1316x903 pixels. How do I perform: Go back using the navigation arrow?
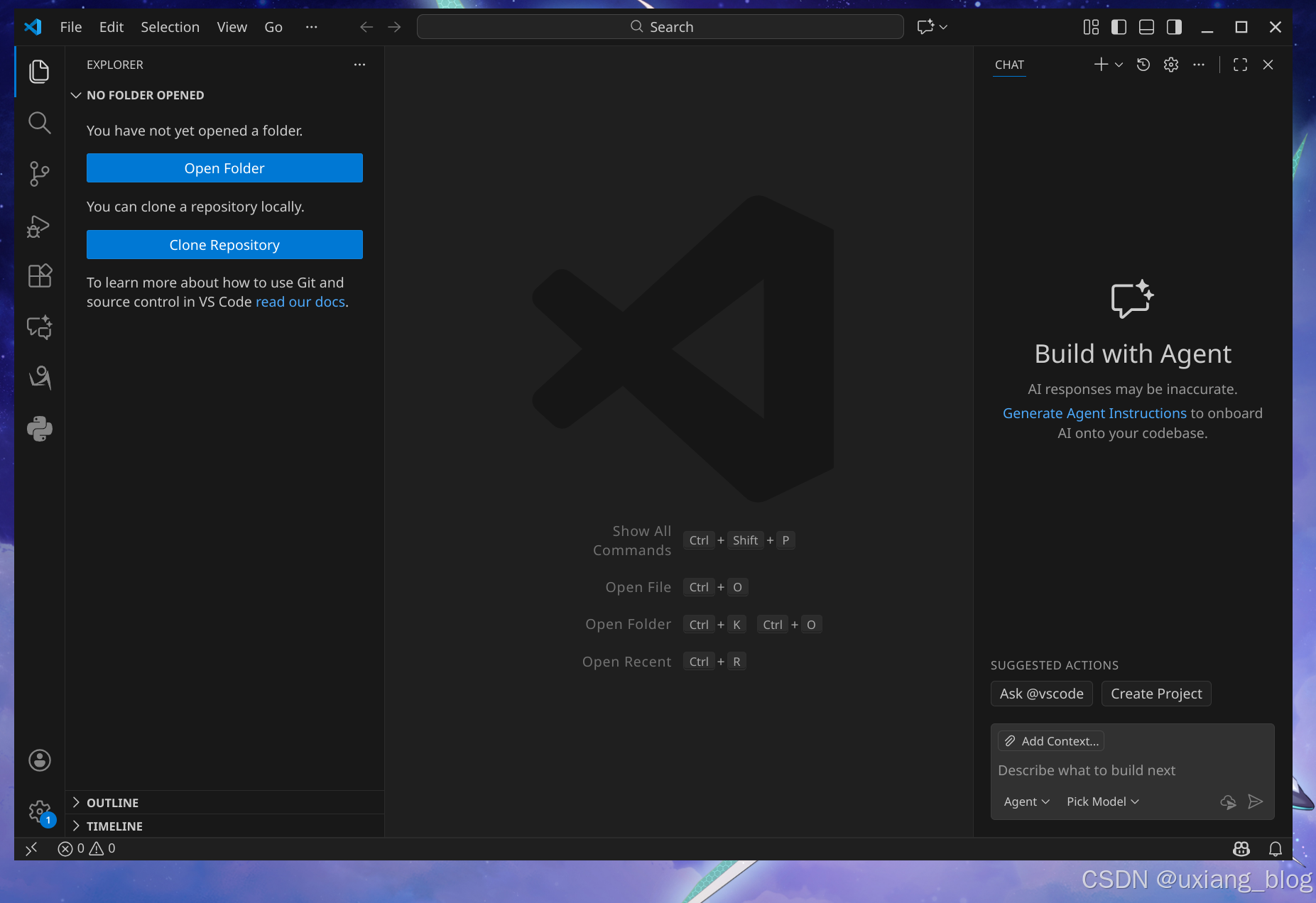(366, 27)
